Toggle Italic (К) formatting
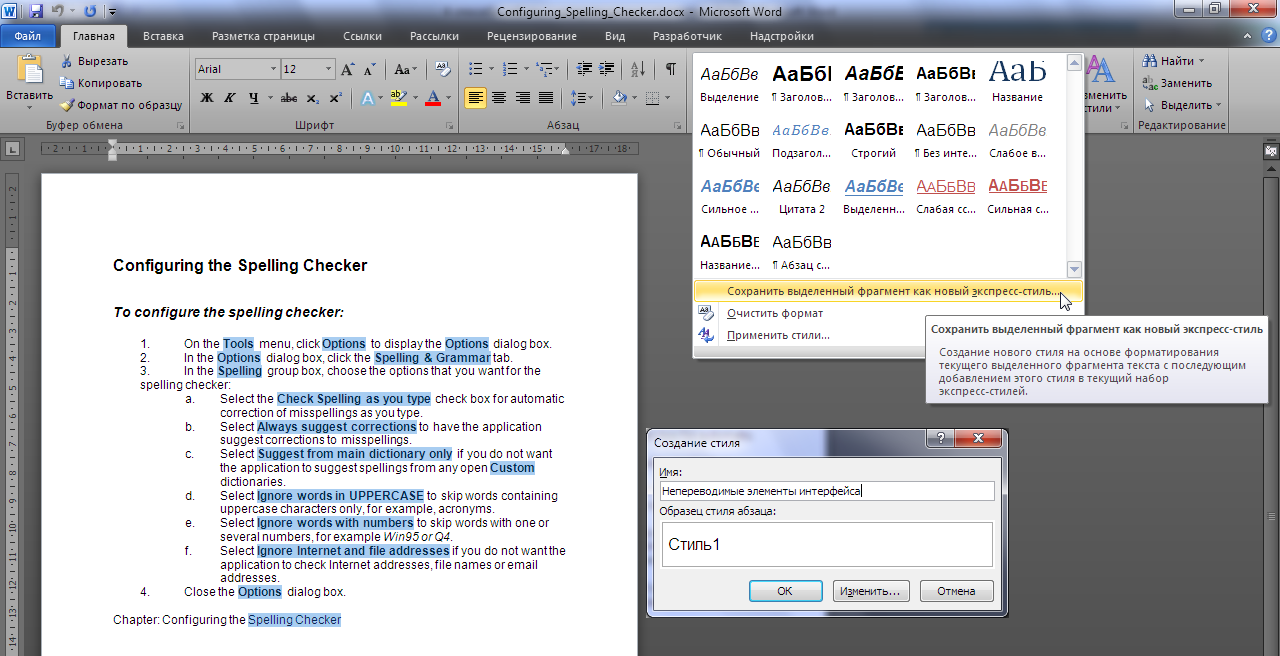 click(231, 98)
